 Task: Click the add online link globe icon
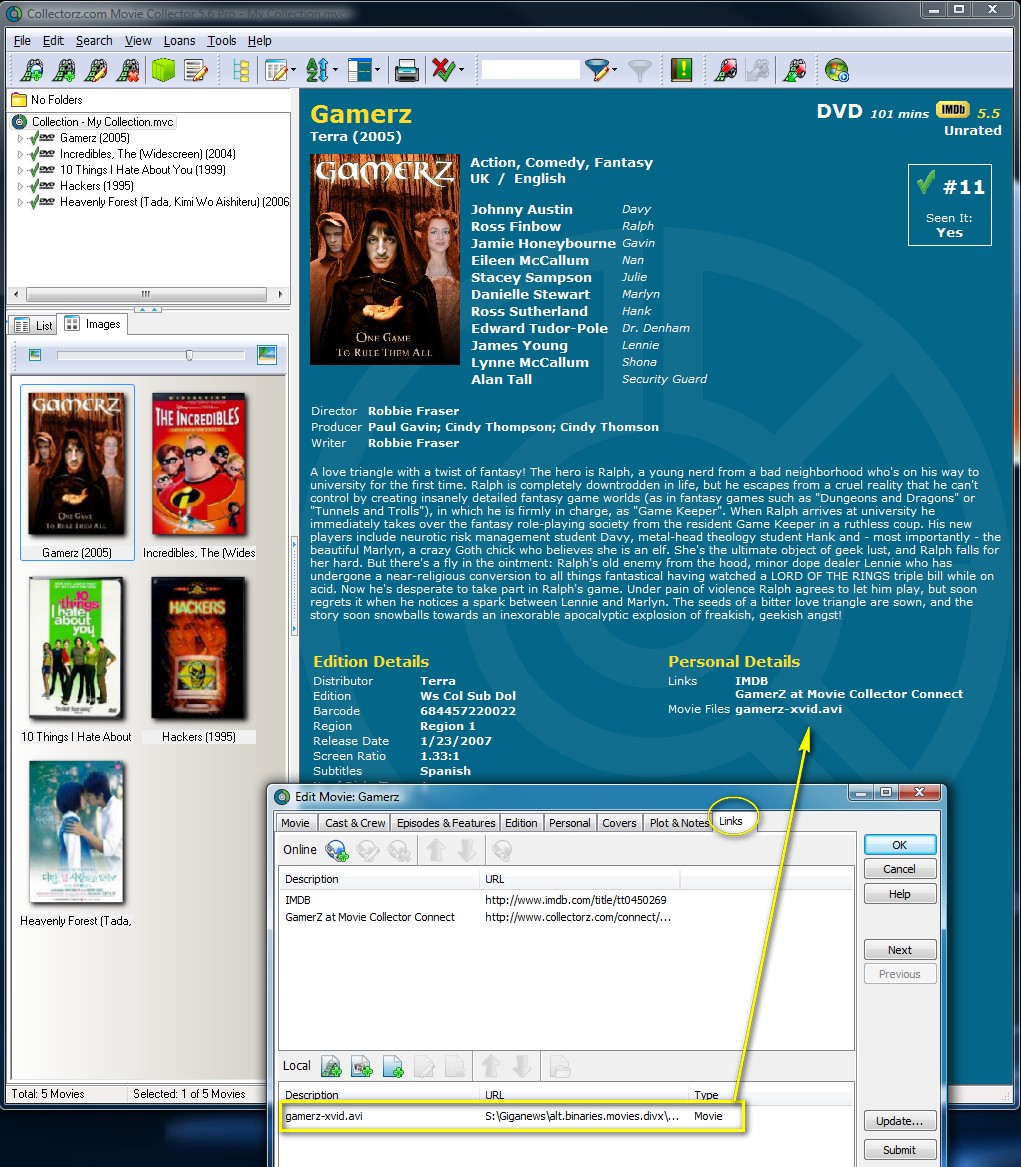(336, 850)
